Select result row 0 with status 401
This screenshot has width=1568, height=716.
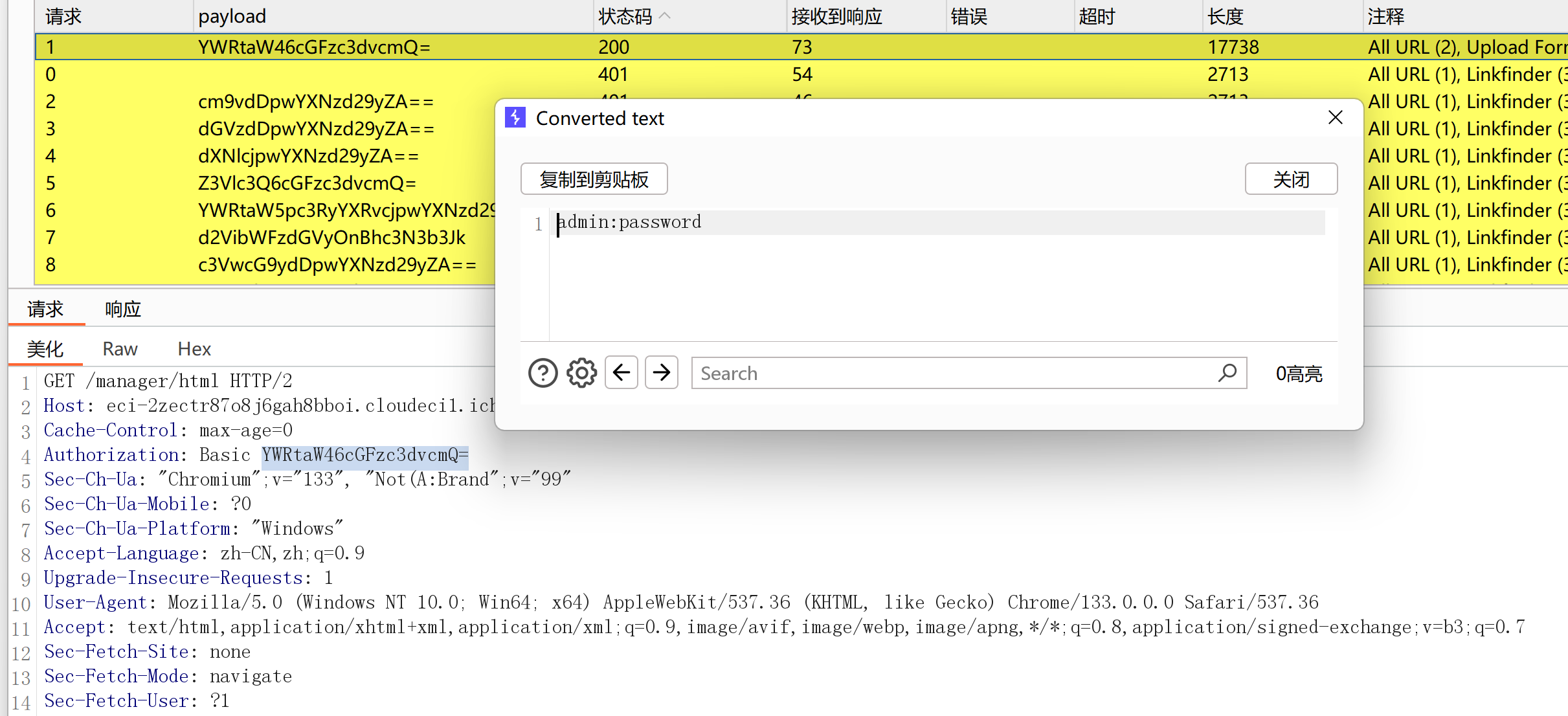point(259,74)
